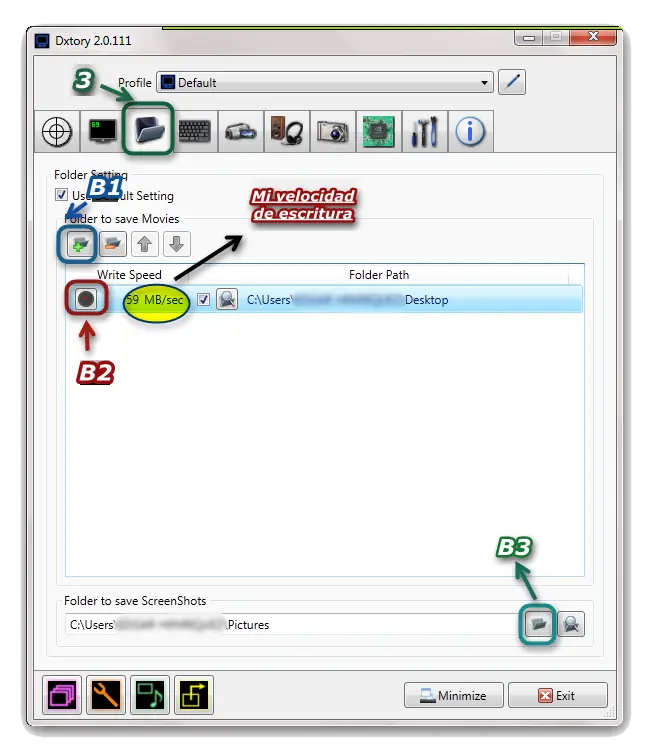
Task: Click the edit profile pencil button
Action: pyautogui.click(x=512, y=82)
